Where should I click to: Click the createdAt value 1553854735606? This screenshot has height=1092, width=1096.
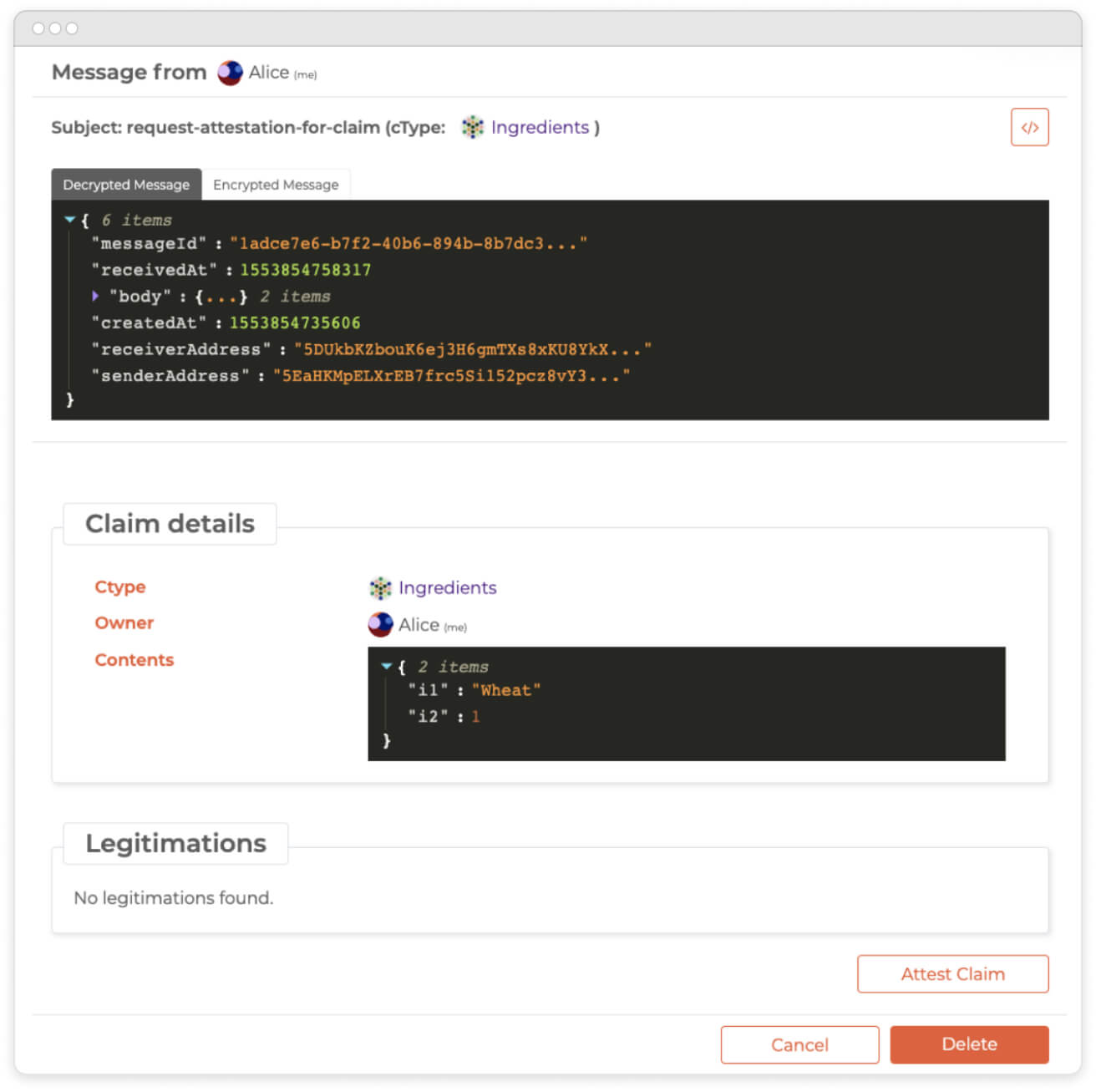point(295,323)
